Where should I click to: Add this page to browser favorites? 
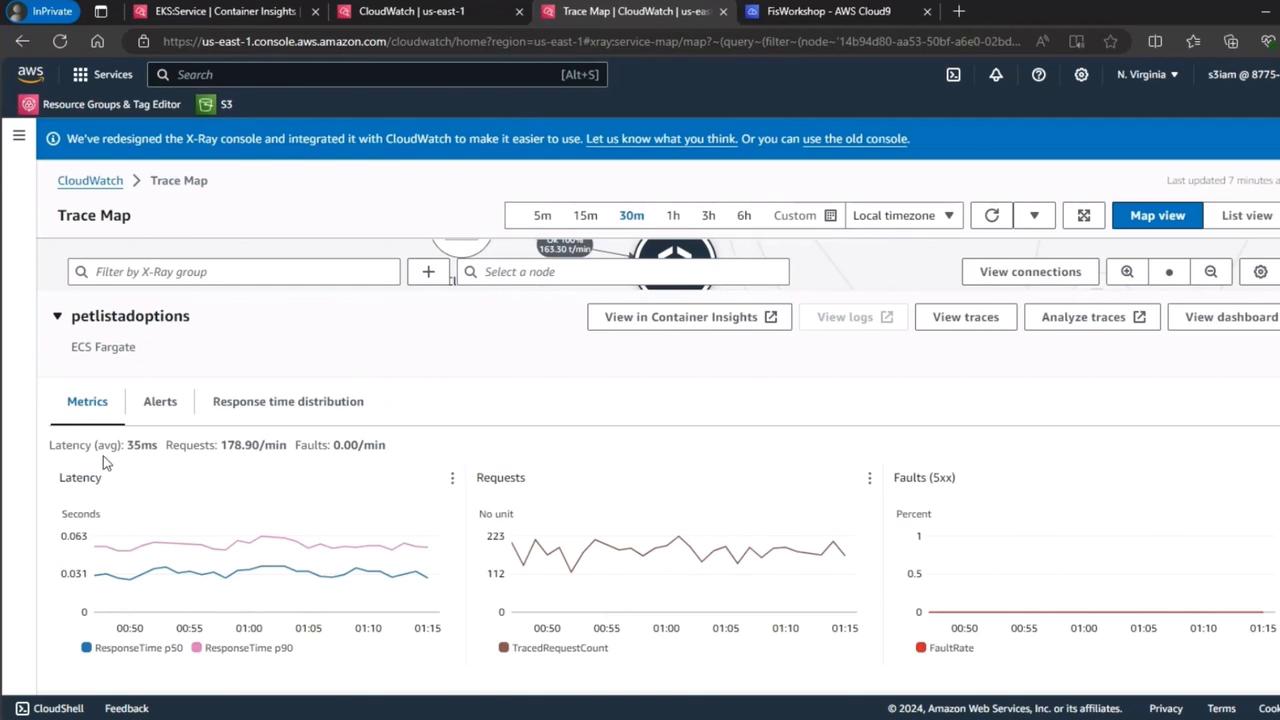1110,41
